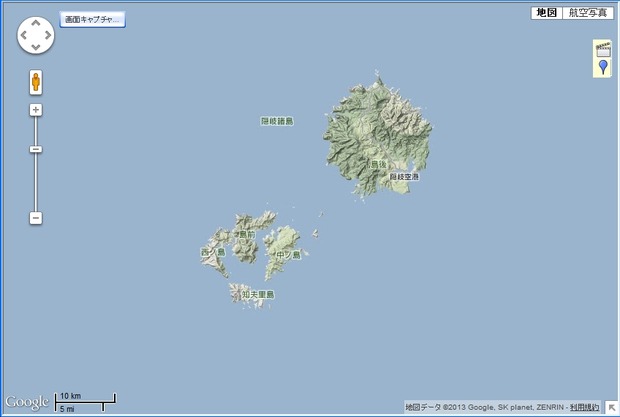This screenshot has width=620, height=417.
Task: Click the 中ノ島 island label
Action: 289,255
